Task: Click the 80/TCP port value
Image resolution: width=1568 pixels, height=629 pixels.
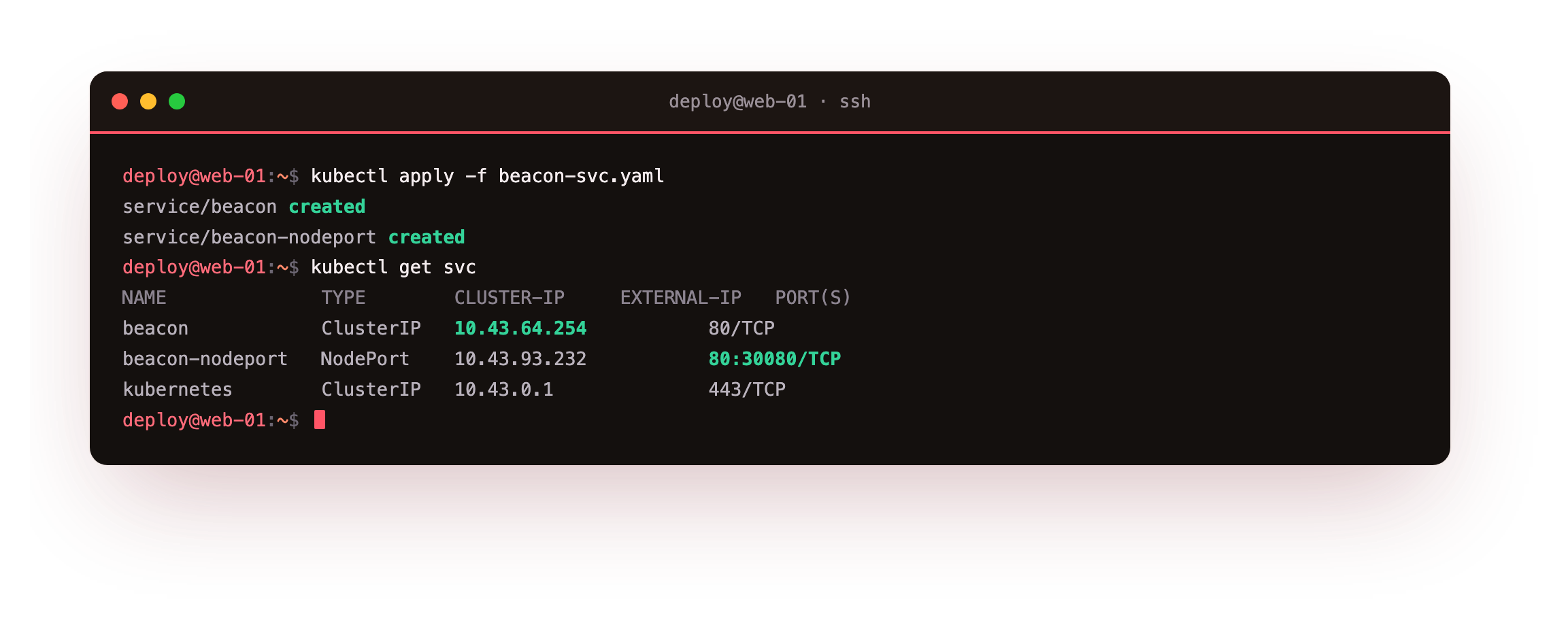Action: click(741, 328)
